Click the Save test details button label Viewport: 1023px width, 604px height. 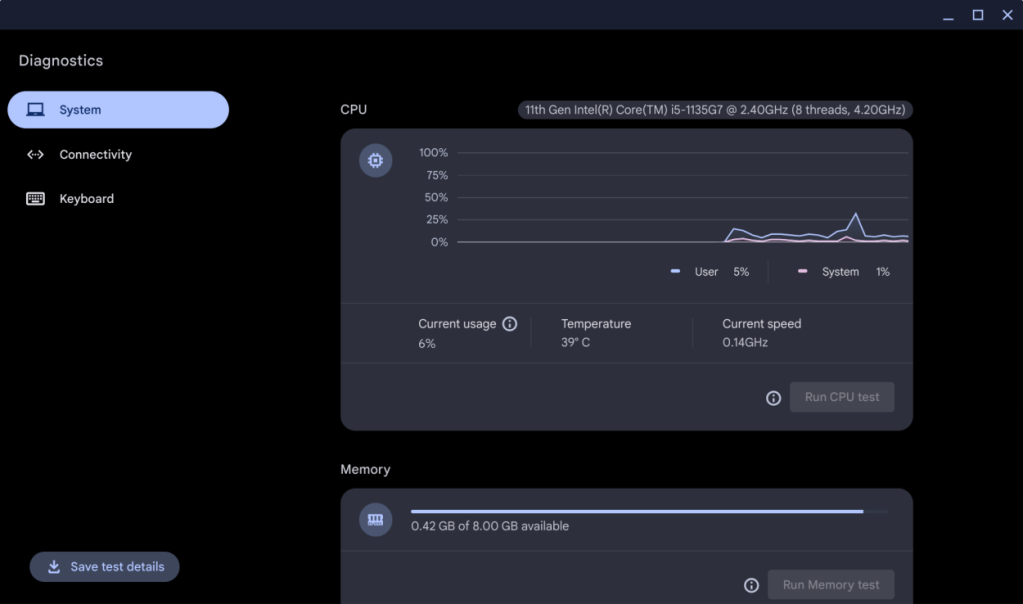tap(117, 567)
